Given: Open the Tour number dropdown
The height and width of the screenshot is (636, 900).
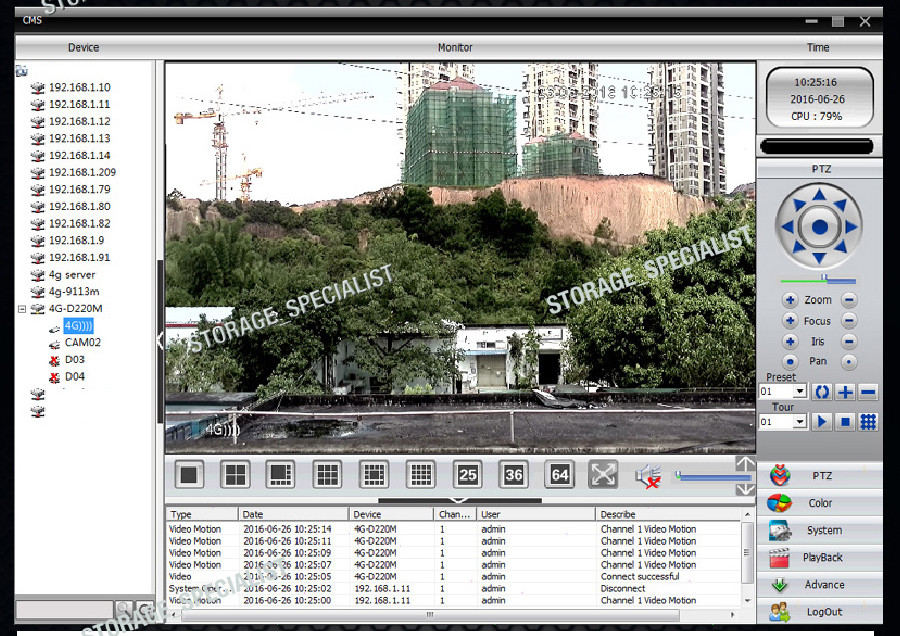Looking at the screenshot, I should pyautogui.click(x=800, y=422).
